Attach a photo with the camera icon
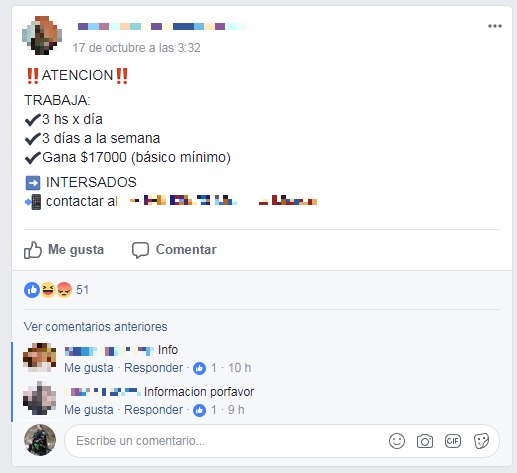 pyautogui.click(x=425, y=441)
